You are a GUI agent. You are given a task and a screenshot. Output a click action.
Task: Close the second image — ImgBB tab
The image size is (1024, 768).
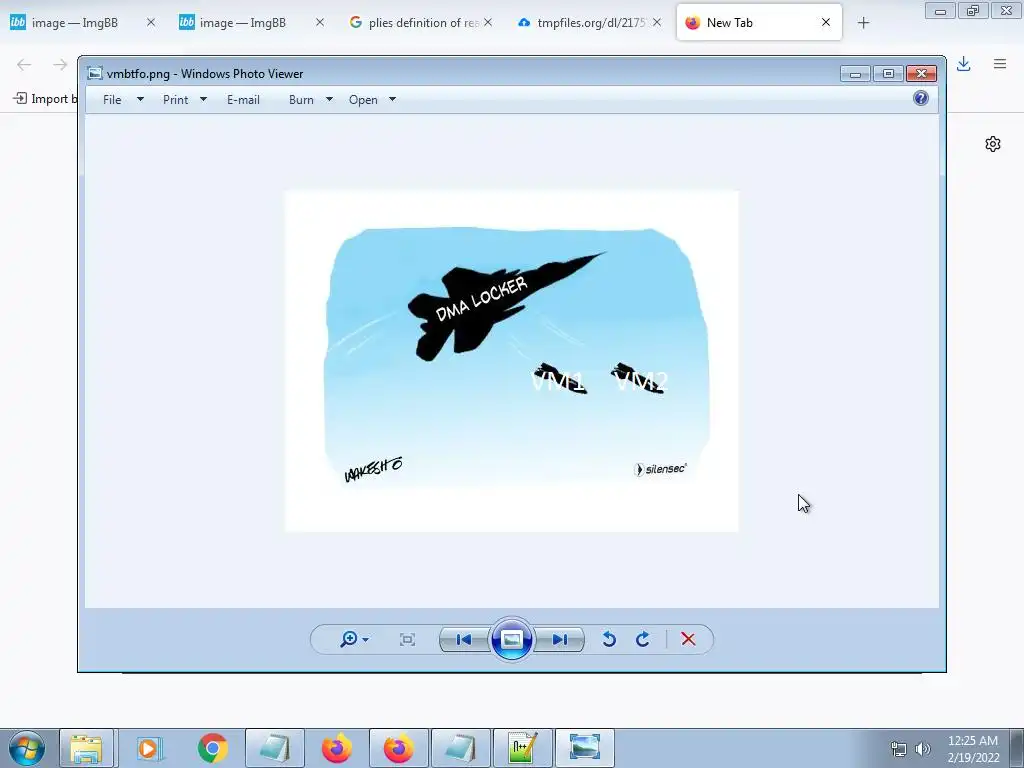(x=320, y=22)
